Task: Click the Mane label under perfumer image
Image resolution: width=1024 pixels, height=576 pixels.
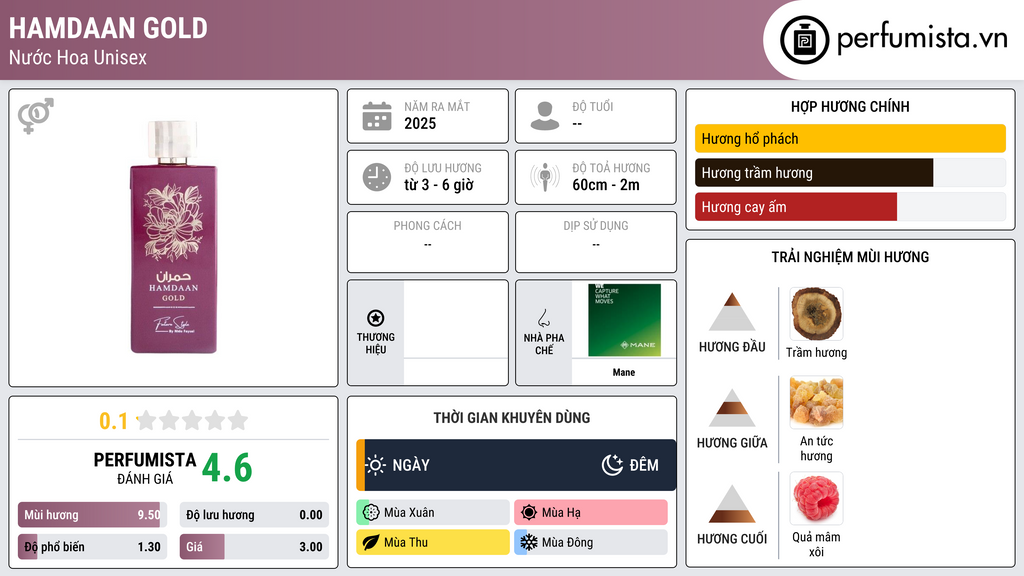Action: tap(624, 372)
